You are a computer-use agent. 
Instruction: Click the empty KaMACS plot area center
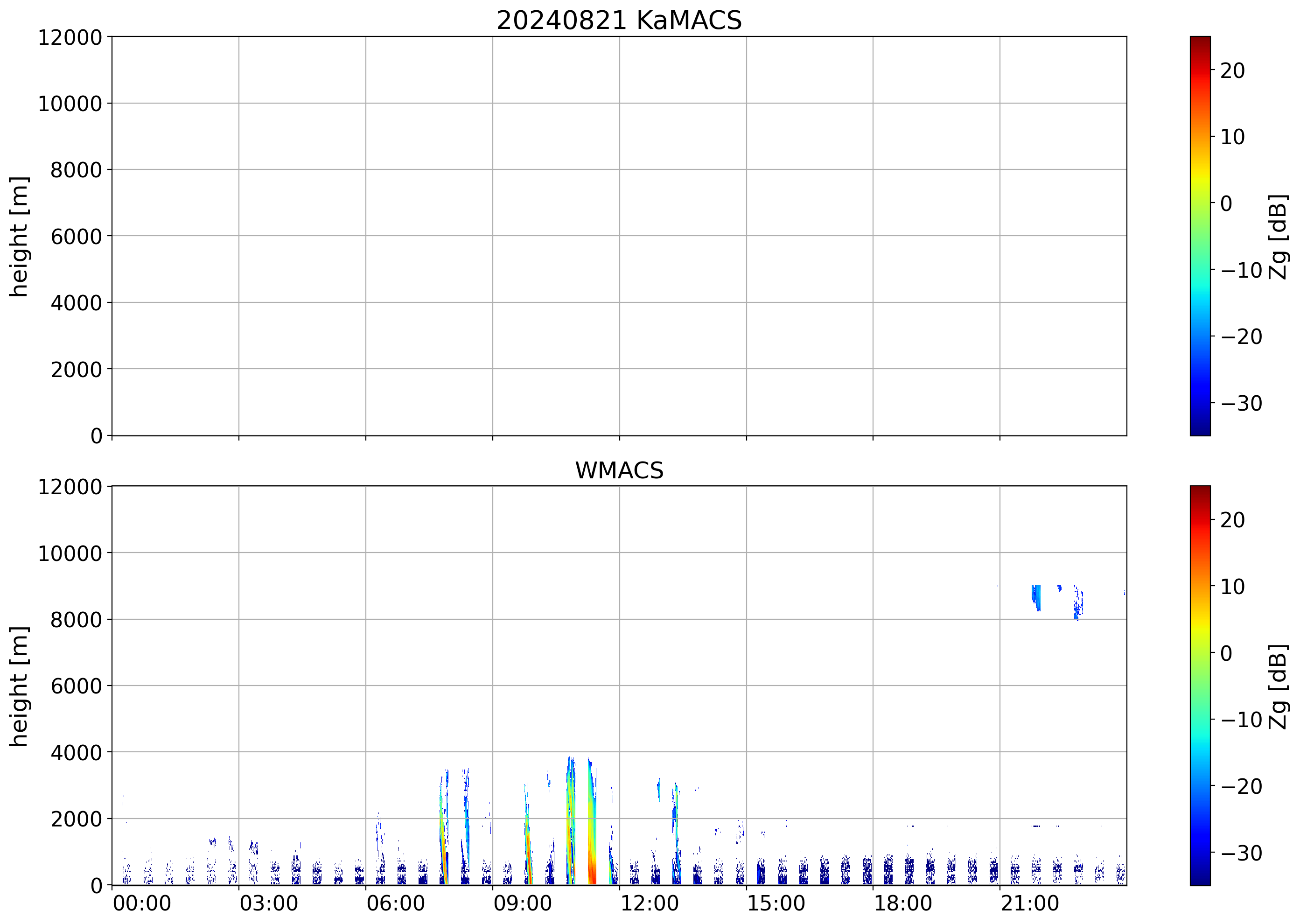click(618, 236)
